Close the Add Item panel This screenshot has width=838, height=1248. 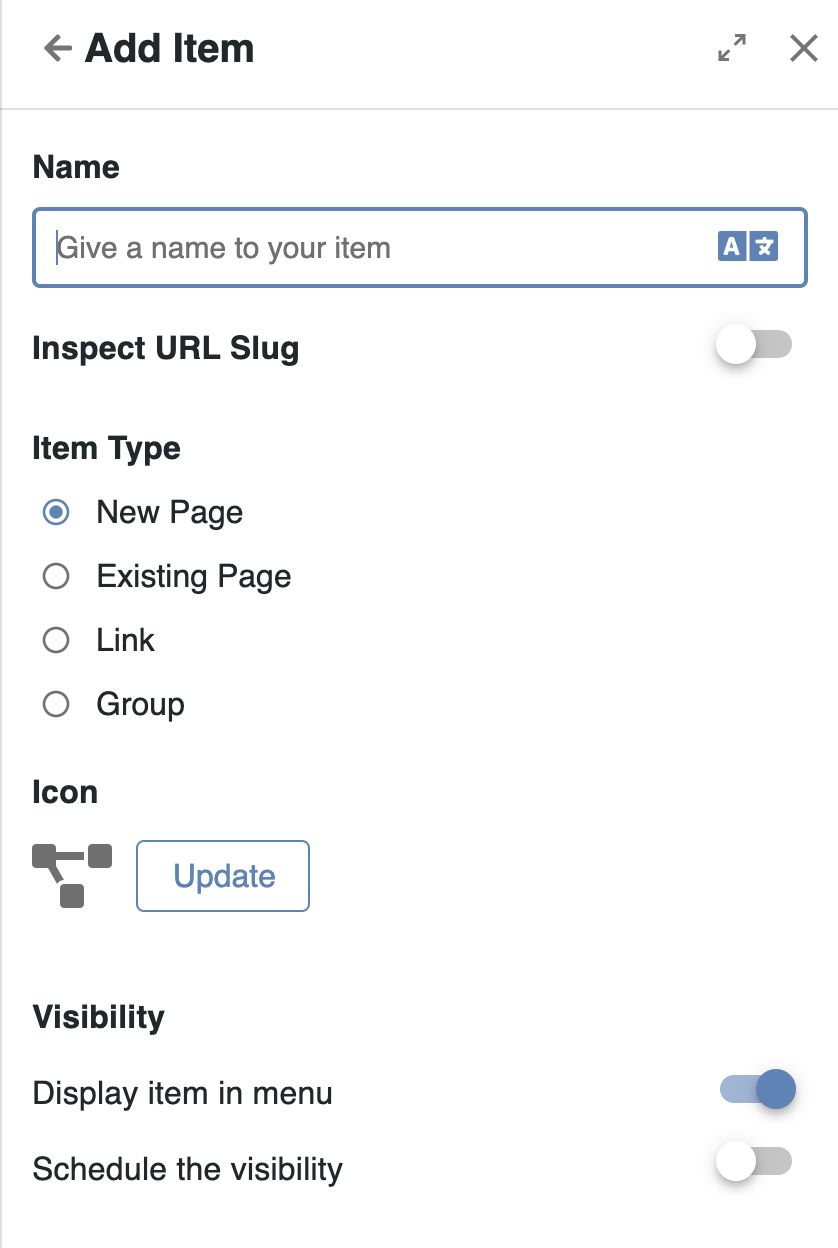pos(804,48)
